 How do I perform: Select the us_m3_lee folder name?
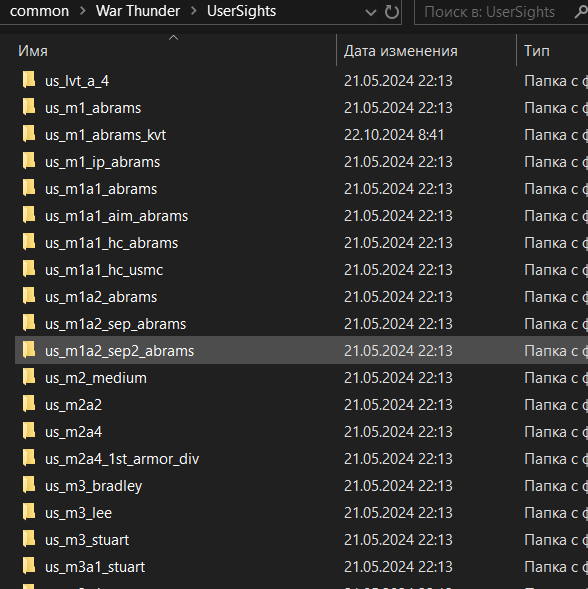[x=79, y=513]
